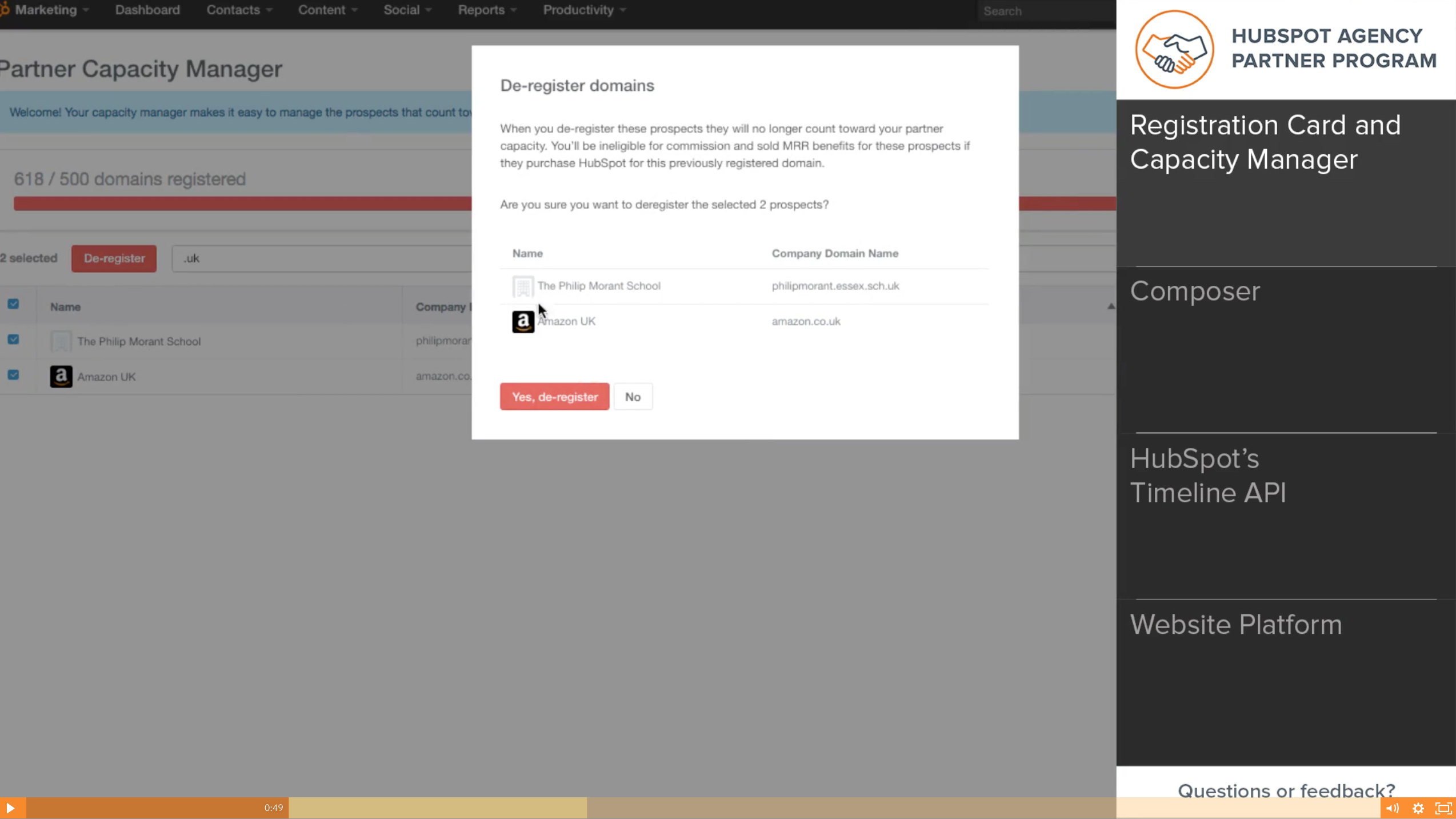Click the .uk domain filter field
This screenshot has width=1456, height=819.
pos(322,258)
